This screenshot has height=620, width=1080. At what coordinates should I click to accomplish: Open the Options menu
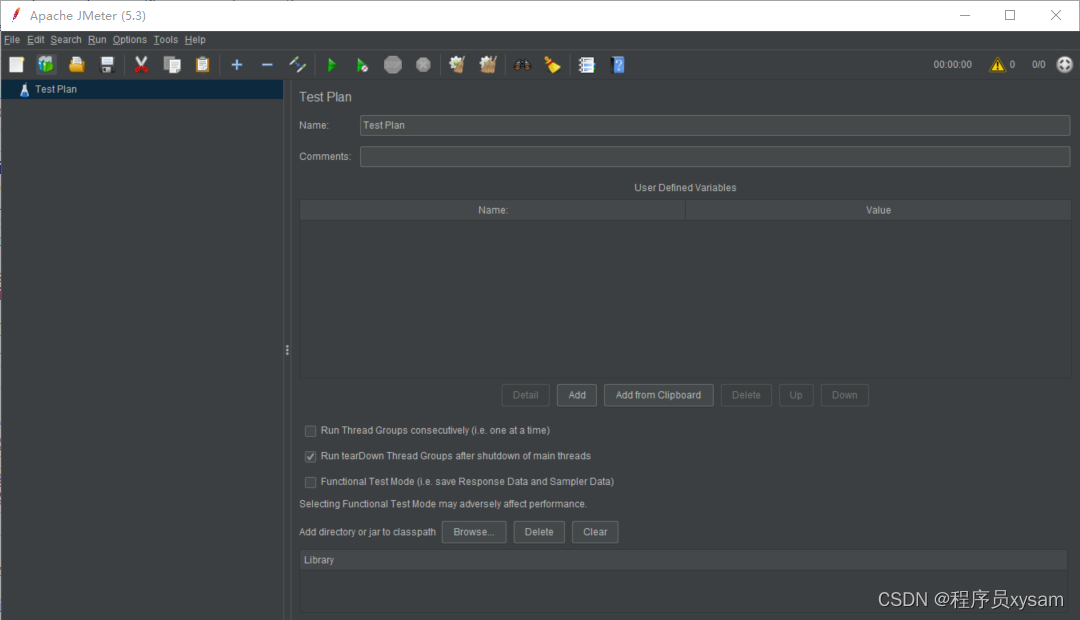coord(129,40)
